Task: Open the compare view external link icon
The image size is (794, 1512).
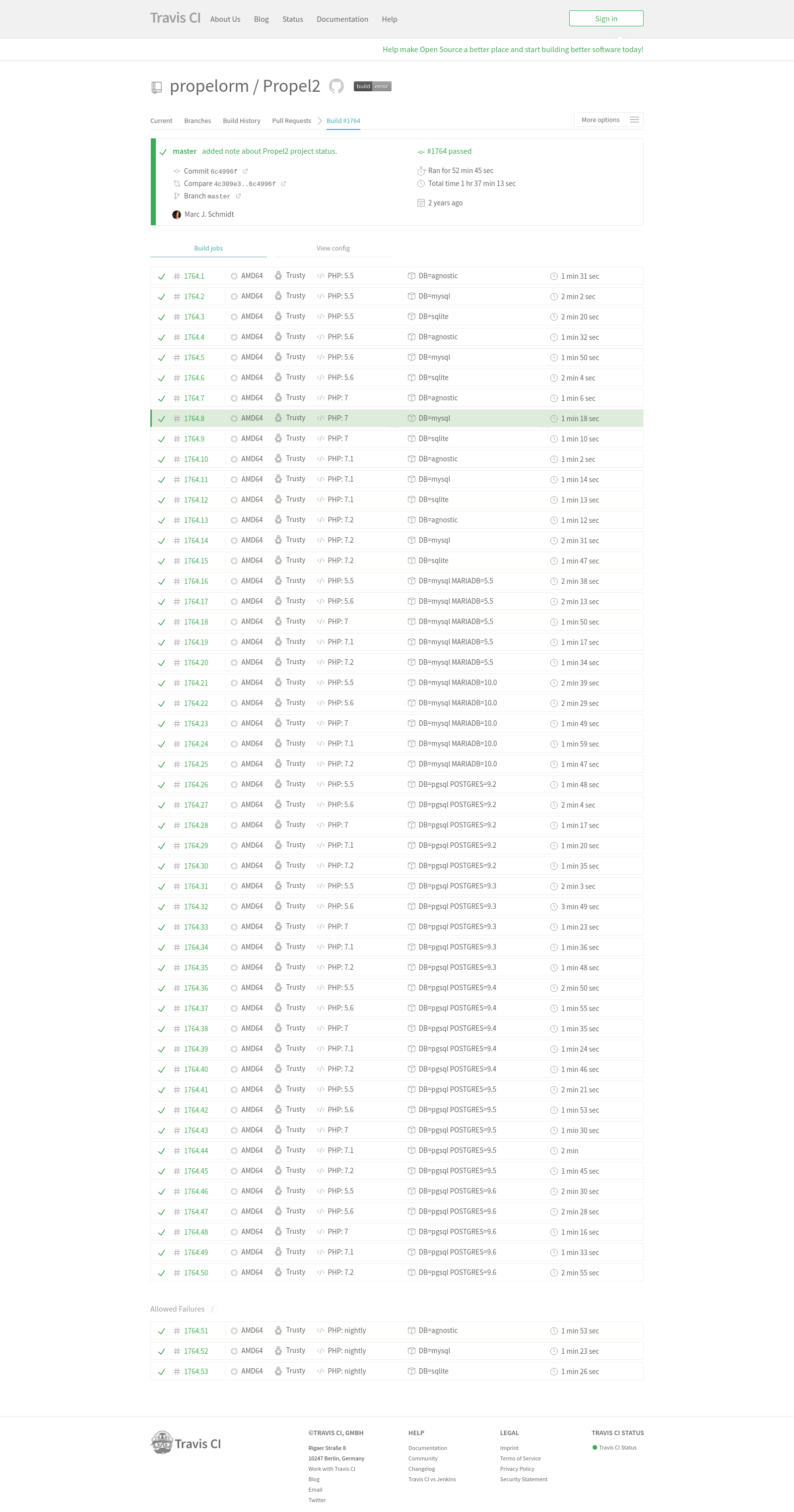Action: 284,183
